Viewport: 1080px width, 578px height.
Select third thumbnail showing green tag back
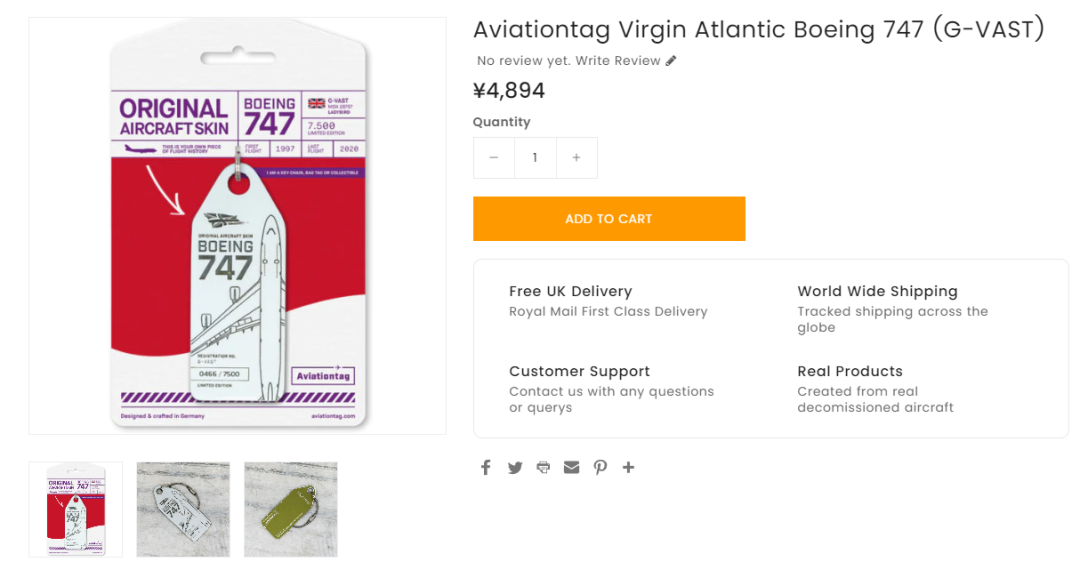291,509
